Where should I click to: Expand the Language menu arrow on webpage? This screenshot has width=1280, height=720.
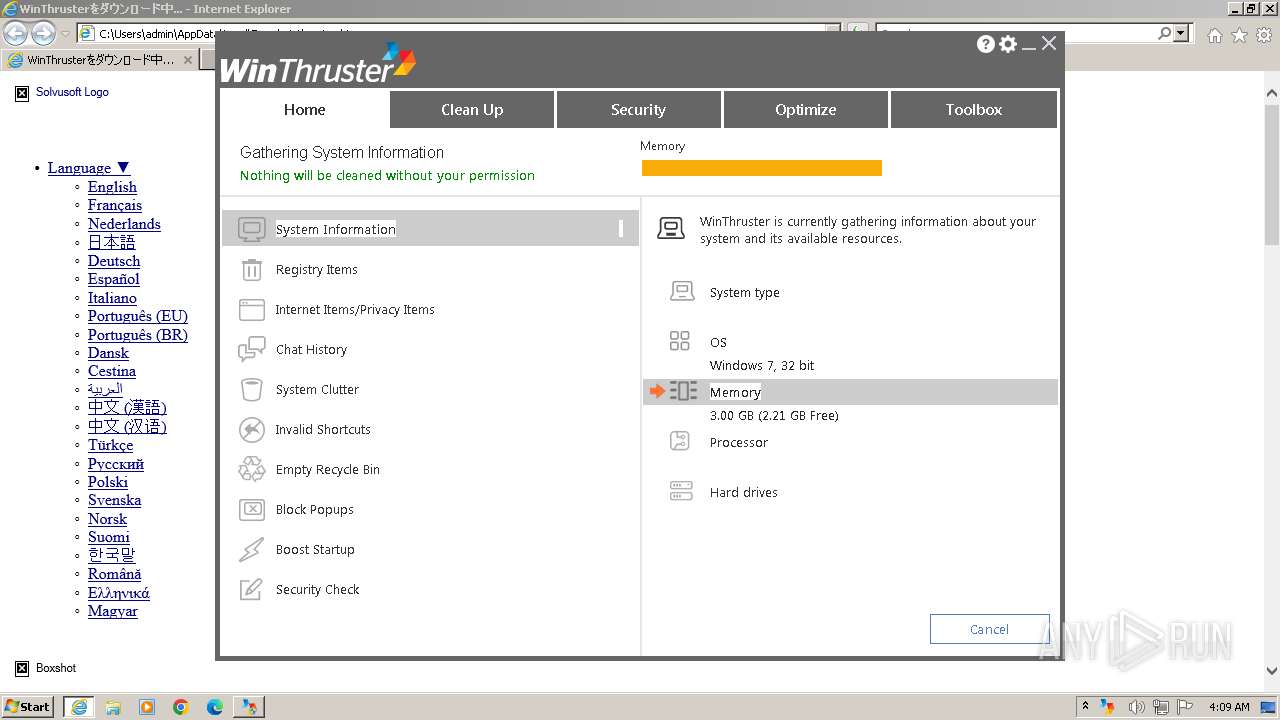[123, 168]
